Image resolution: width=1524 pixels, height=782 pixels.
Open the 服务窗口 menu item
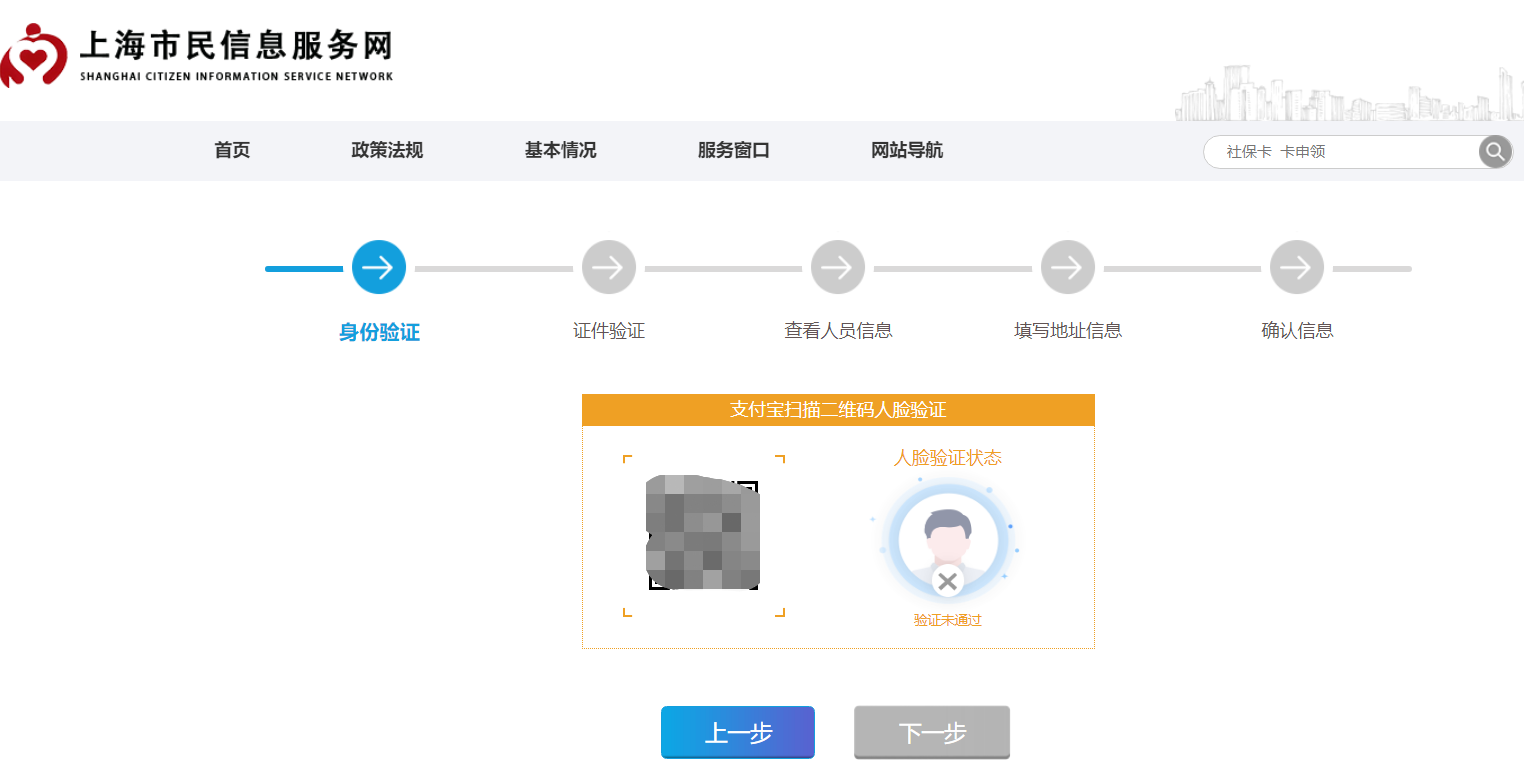[734, 150]
